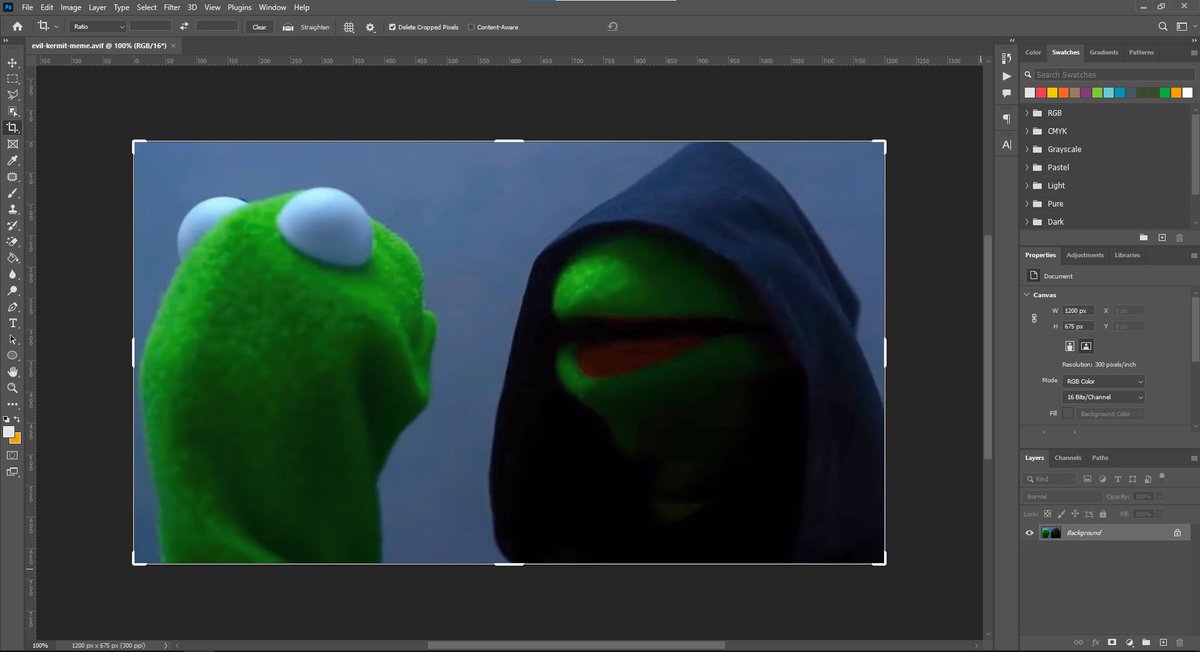Image resolution: width=1200 pixels, height=652 pixels.
Task: Expand the CMYK swatch group
Action: click(x=1027, y=131)
